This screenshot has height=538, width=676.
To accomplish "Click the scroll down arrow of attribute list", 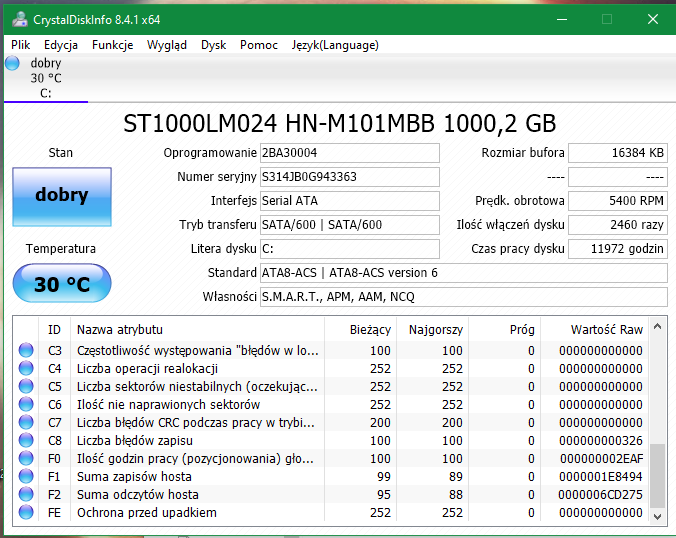I will [x=657, y=516].
